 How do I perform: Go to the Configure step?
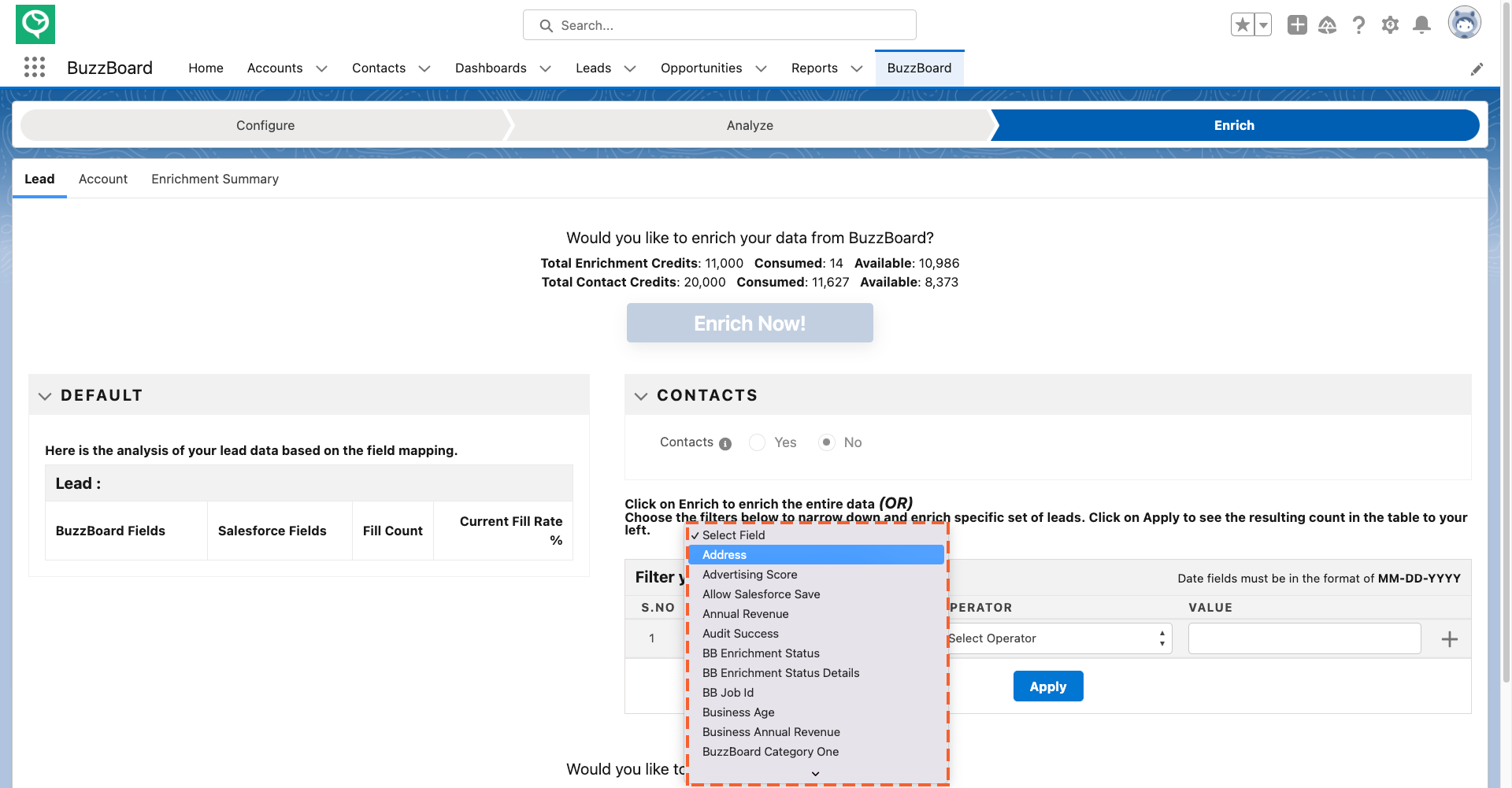265,125
